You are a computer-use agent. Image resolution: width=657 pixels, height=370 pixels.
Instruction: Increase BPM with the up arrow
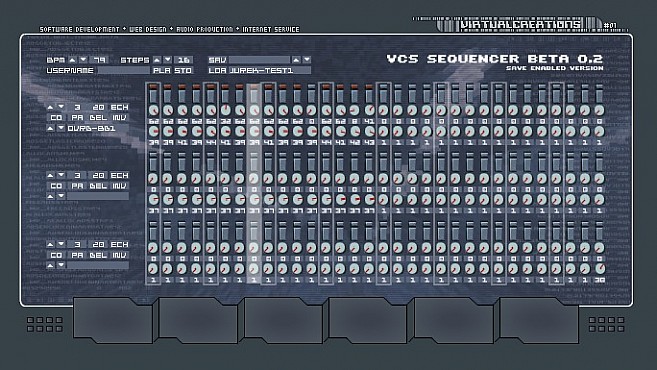click(72, 60)
